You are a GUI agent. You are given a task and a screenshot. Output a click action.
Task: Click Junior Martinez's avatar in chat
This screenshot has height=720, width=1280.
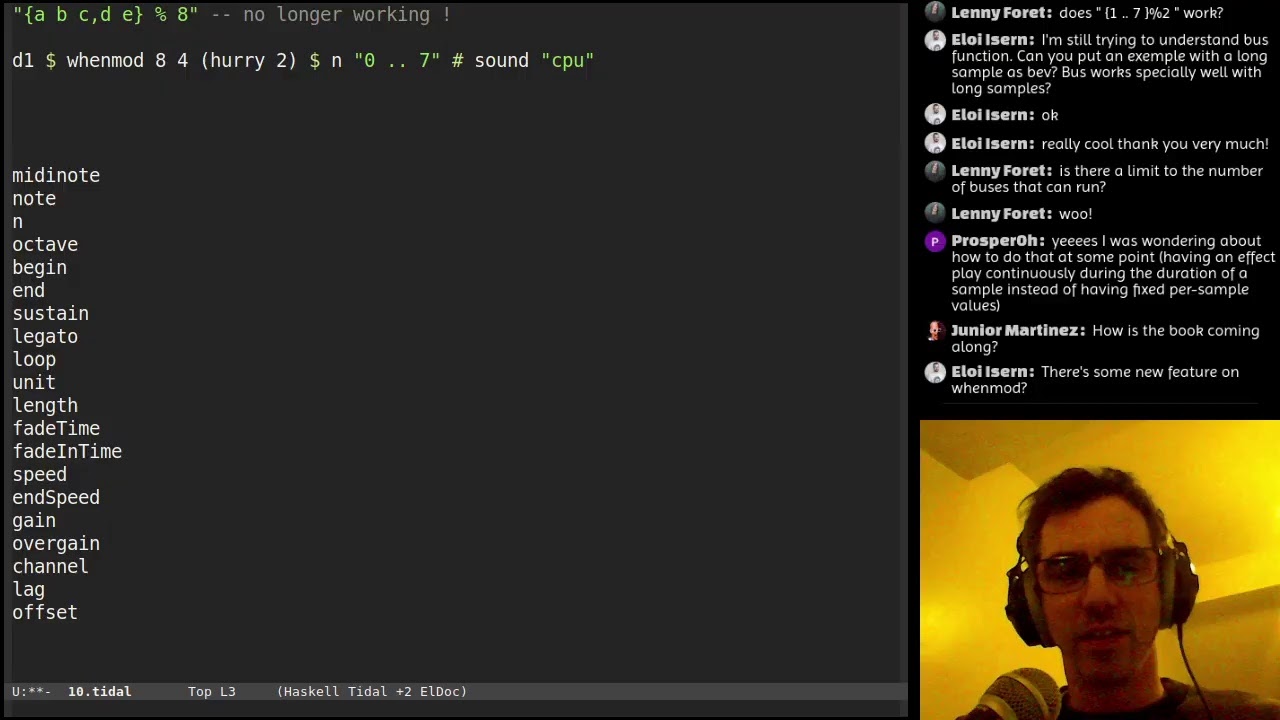(x=935, y=331)
